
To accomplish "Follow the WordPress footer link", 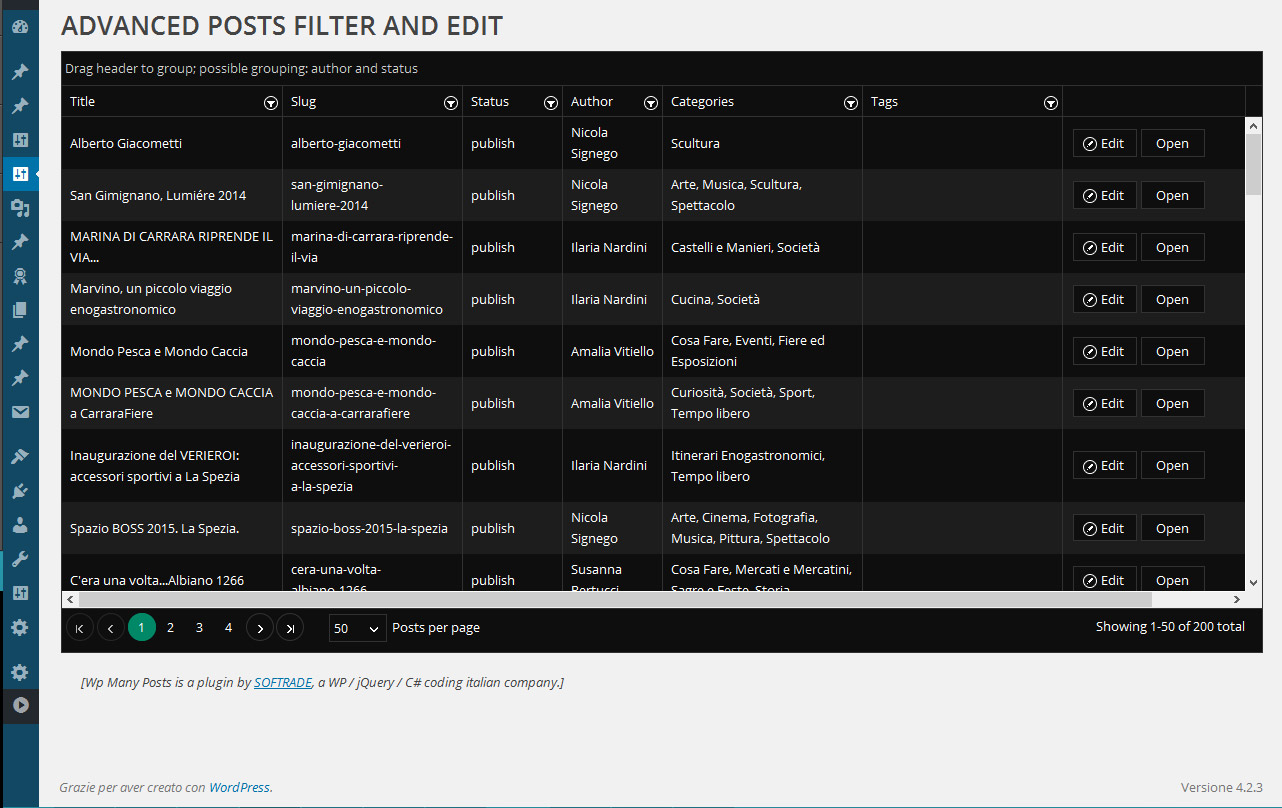I will [x=239, y=787].
